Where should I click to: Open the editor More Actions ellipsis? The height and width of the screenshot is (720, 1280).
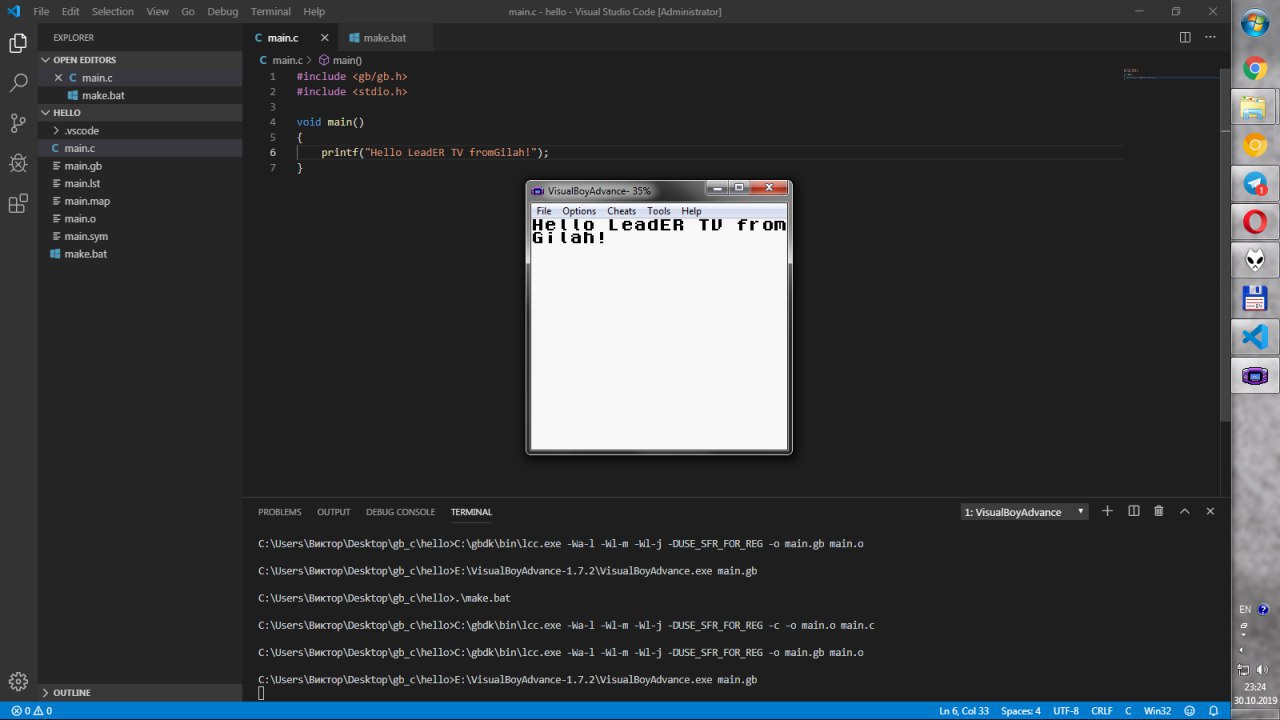1210,38
